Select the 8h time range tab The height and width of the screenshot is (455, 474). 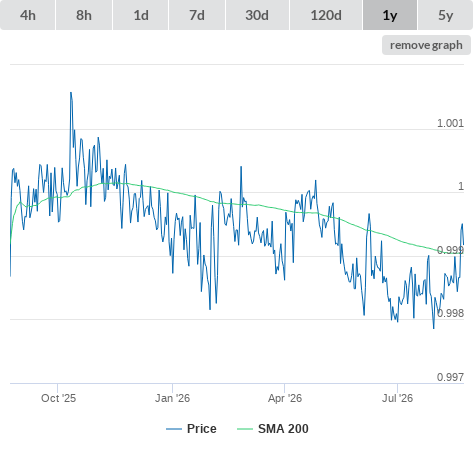click(84, 15)
